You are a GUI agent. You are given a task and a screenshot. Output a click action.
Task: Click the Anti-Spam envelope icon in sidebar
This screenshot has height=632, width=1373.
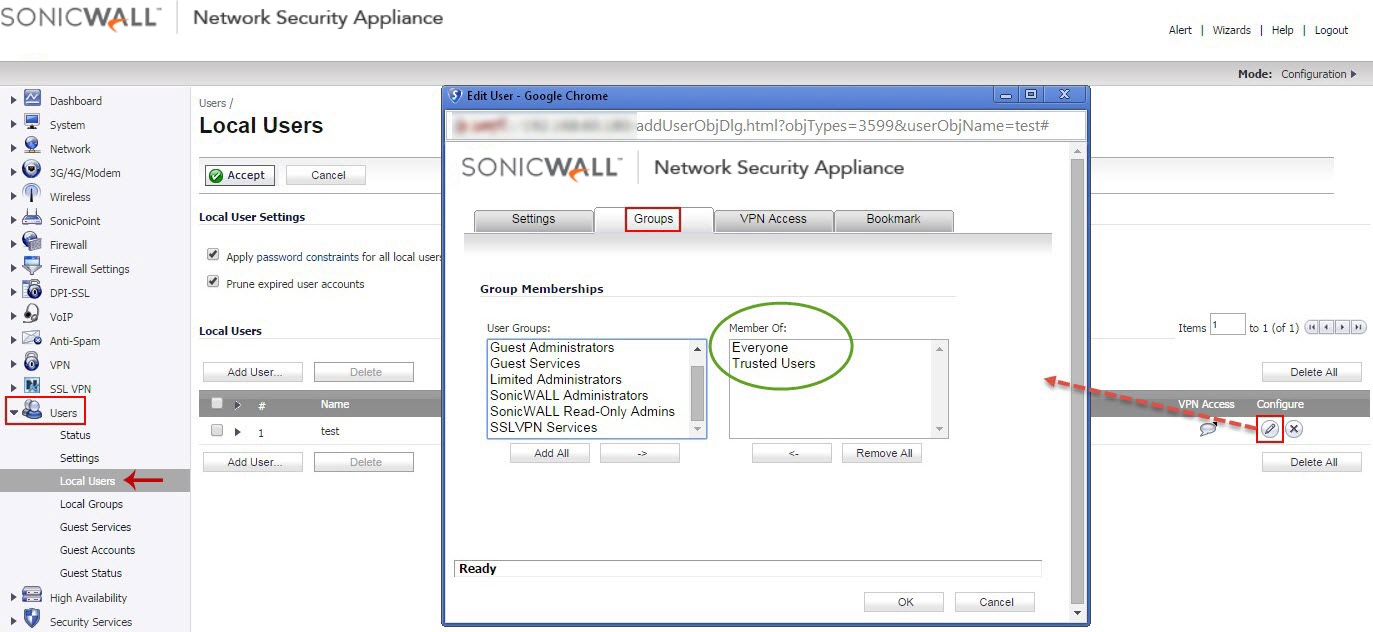pyautogui.click(x=32, y=339)
